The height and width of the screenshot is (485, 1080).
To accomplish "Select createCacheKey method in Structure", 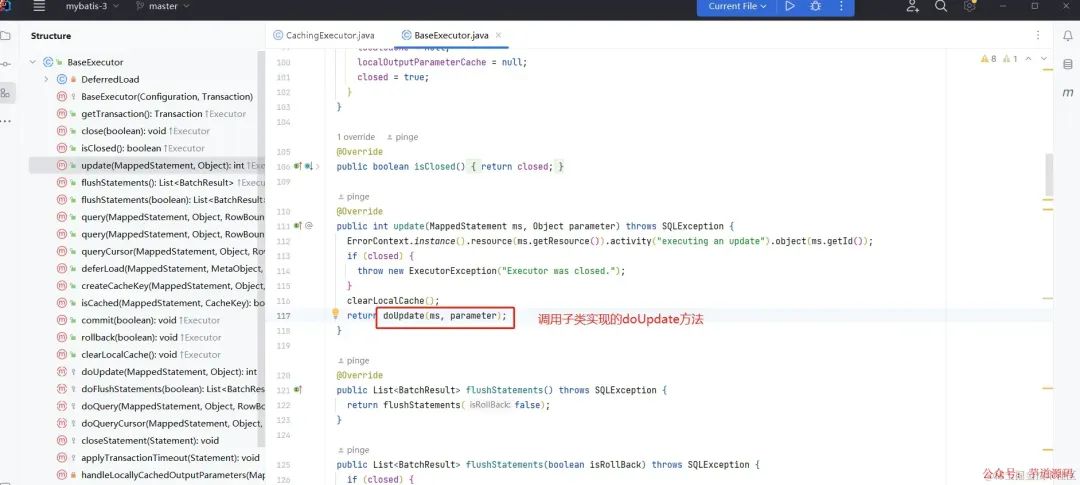I will (x=172, y=286).
